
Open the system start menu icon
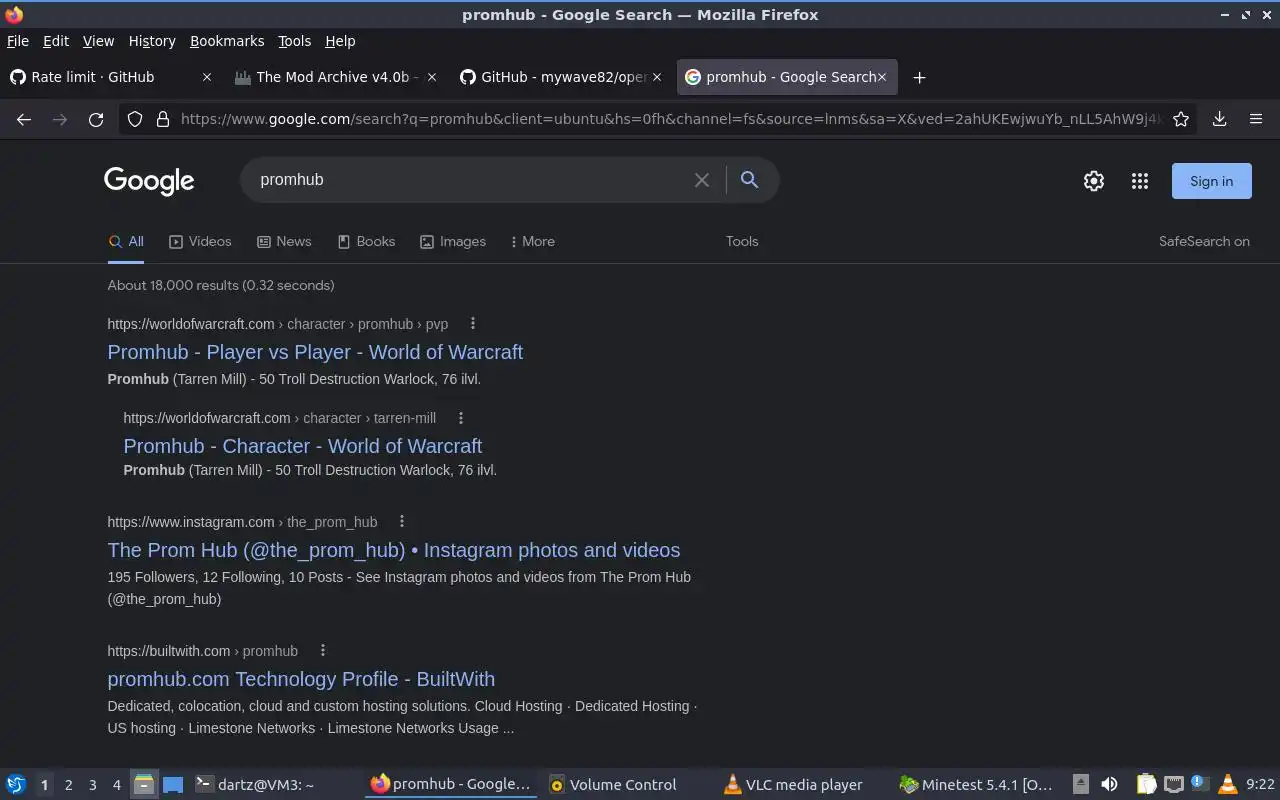[15, 785]
